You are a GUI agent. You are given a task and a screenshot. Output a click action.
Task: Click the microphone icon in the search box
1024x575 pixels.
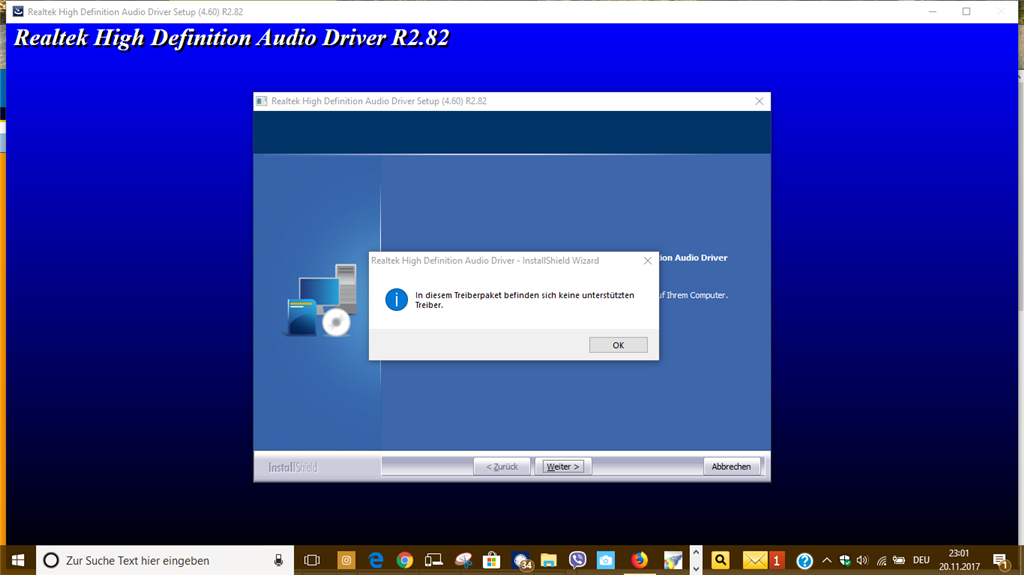click(278, 561)
